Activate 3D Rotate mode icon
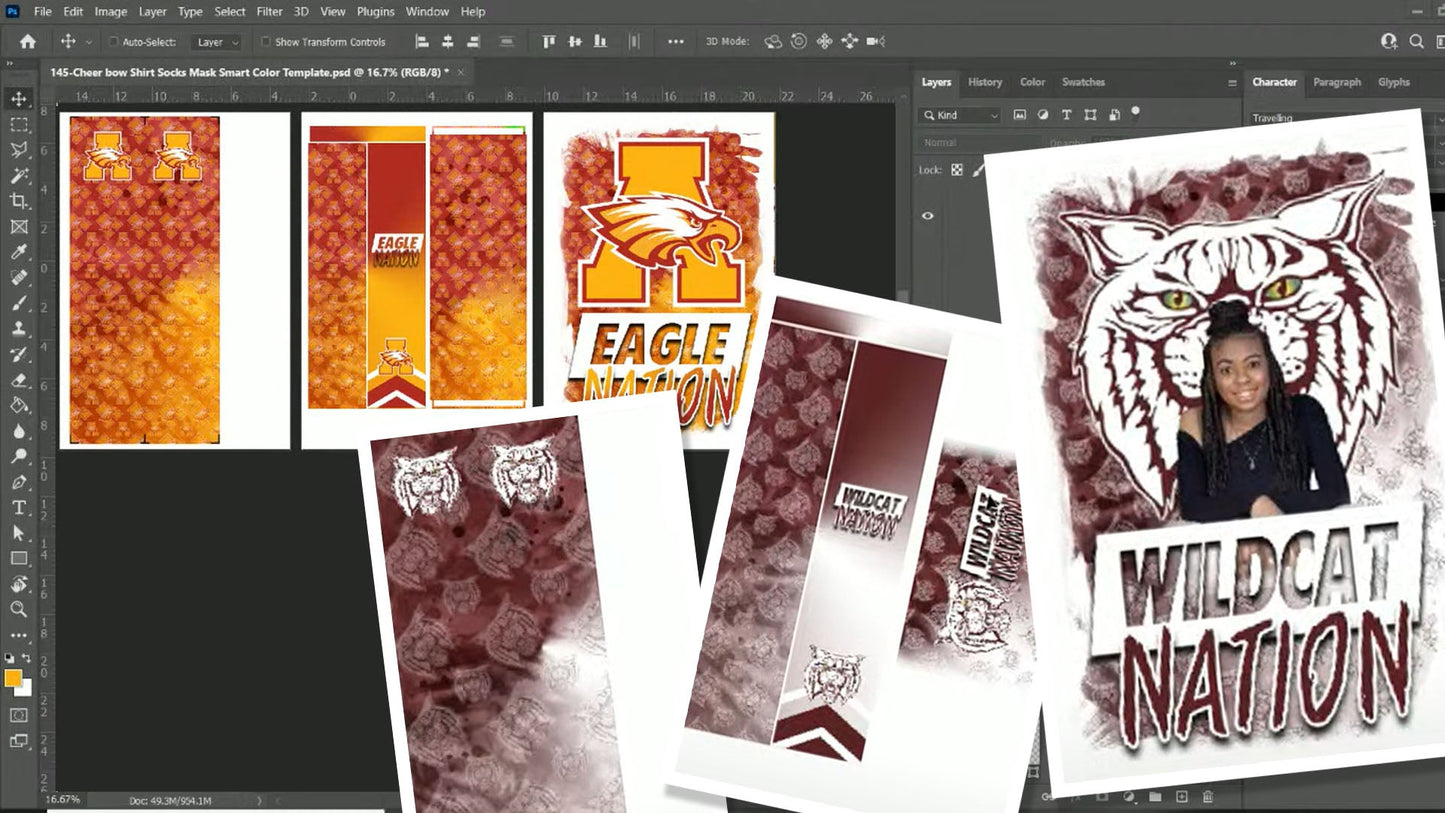Viewport: 1445px width, 813px height. 773,42
